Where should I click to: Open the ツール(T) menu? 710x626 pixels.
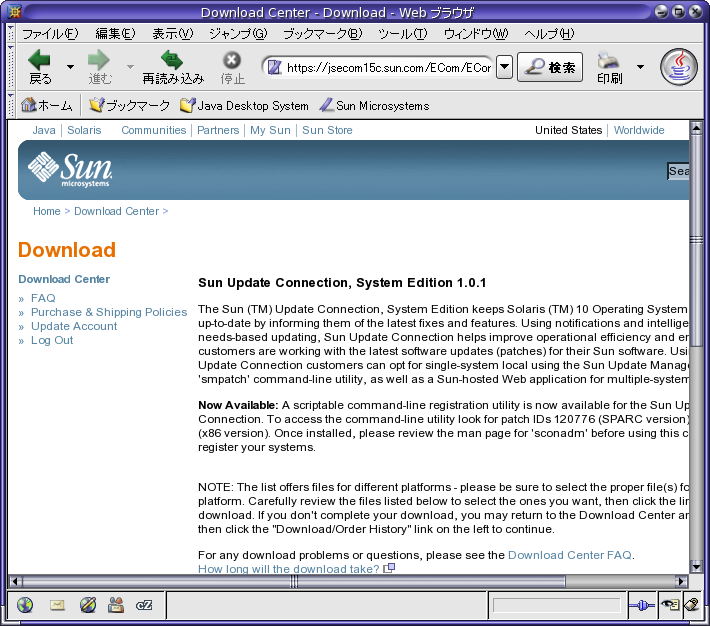coord(403,34)
